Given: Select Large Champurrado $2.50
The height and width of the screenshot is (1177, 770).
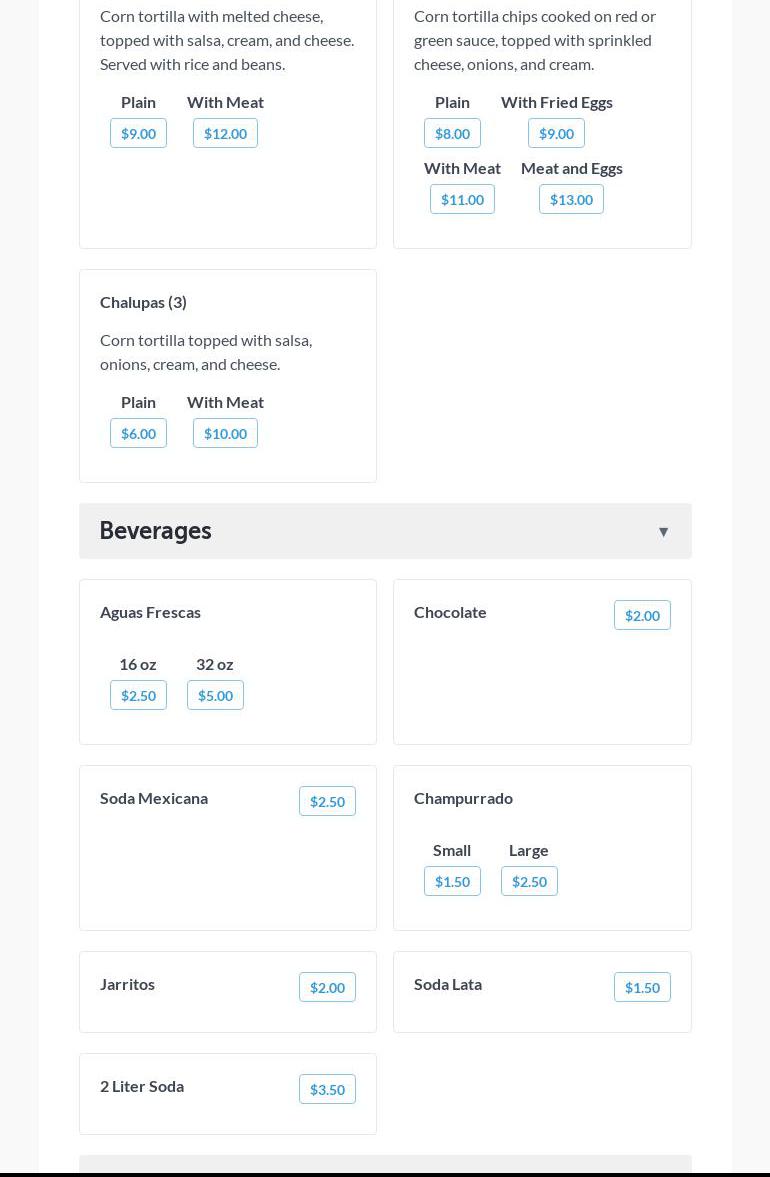Looking at the screenshot, I should [x=529, y=882].
